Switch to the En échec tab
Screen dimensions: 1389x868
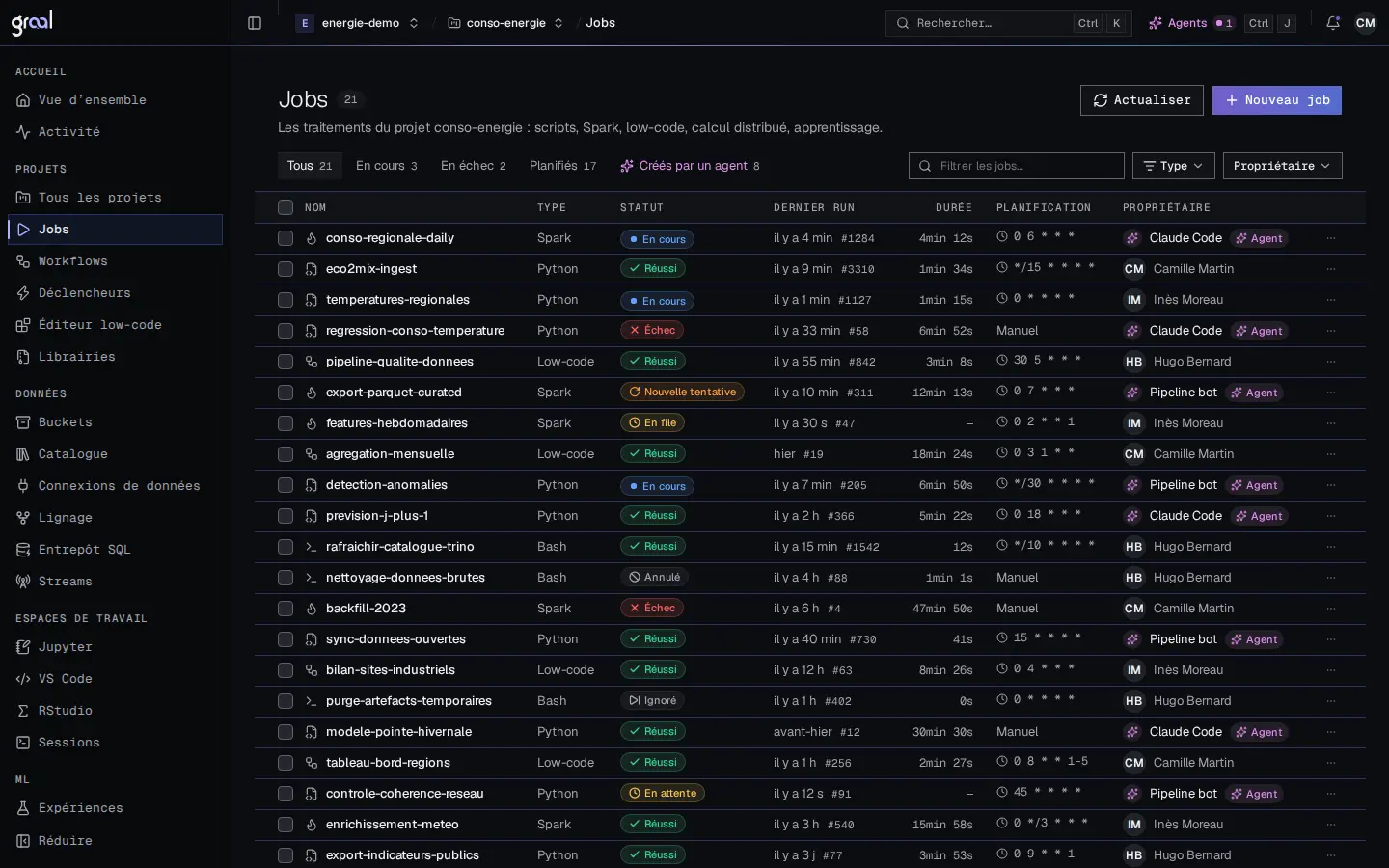coord(474,166)
